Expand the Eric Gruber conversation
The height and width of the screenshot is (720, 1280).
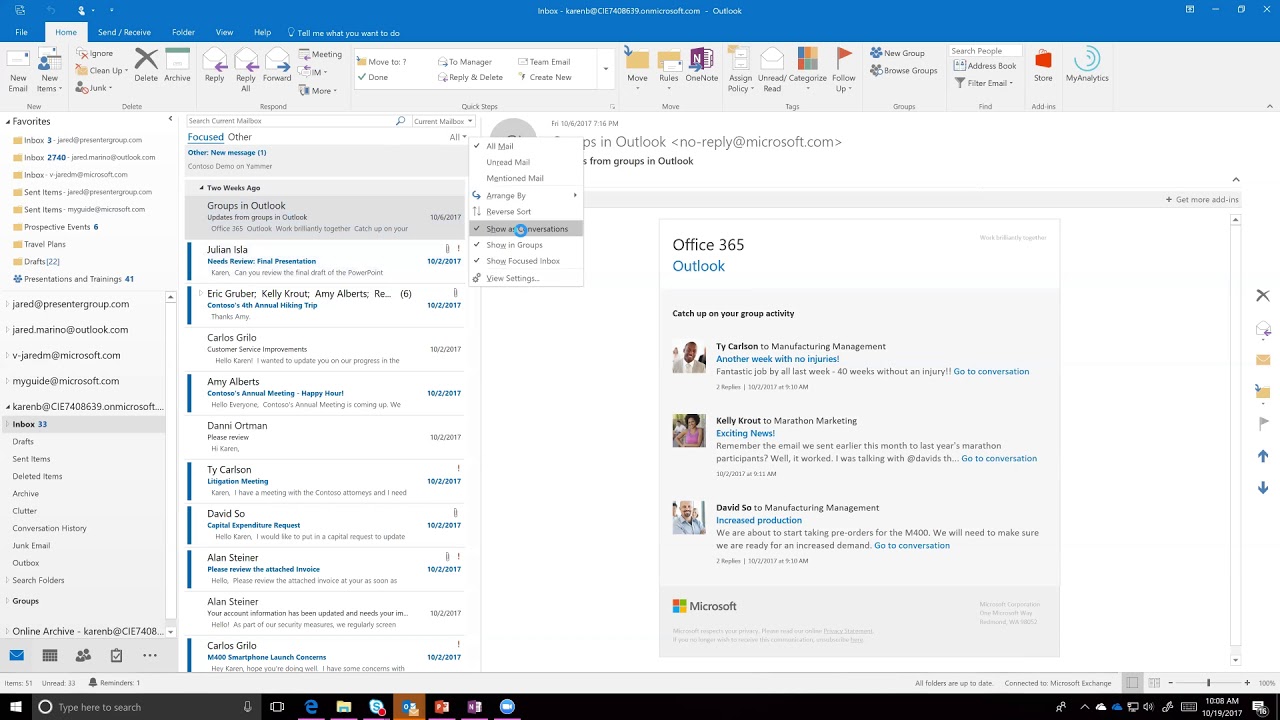pyautogui.click(x=200, y=294)
